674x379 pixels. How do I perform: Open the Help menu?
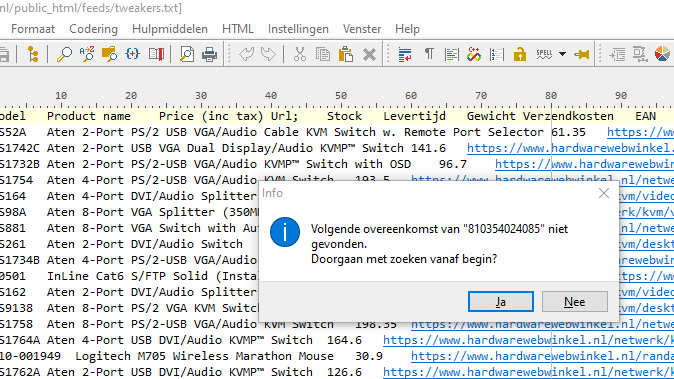(x=407, y=29)
